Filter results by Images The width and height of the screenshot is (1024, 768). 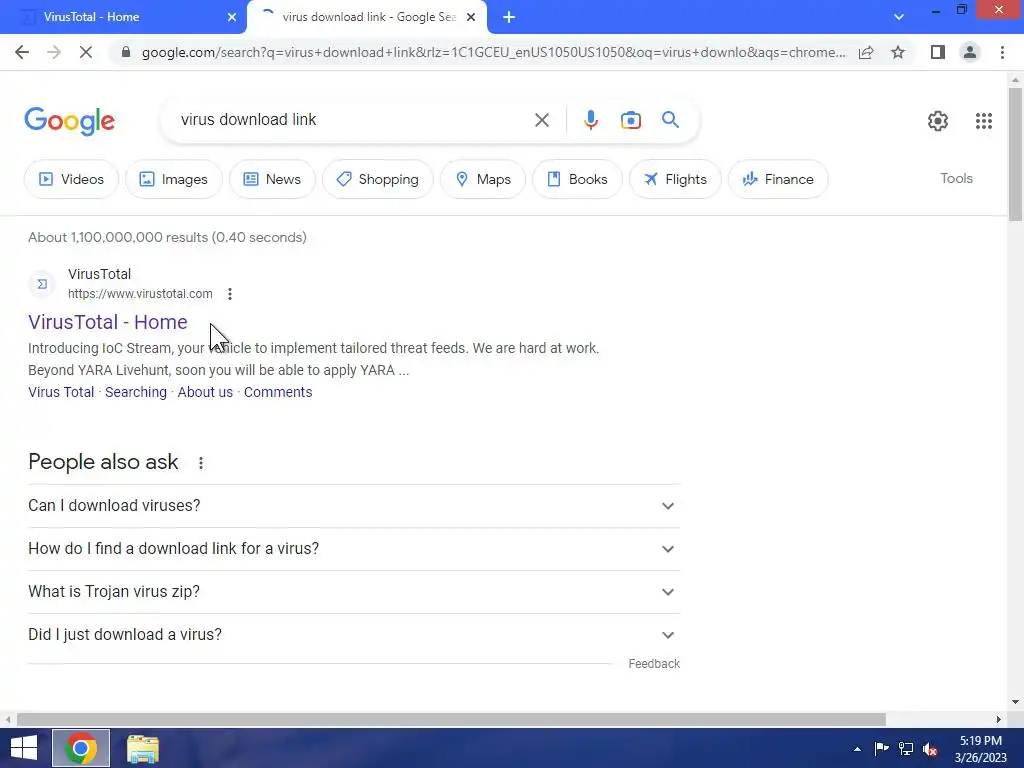[174, 179]
